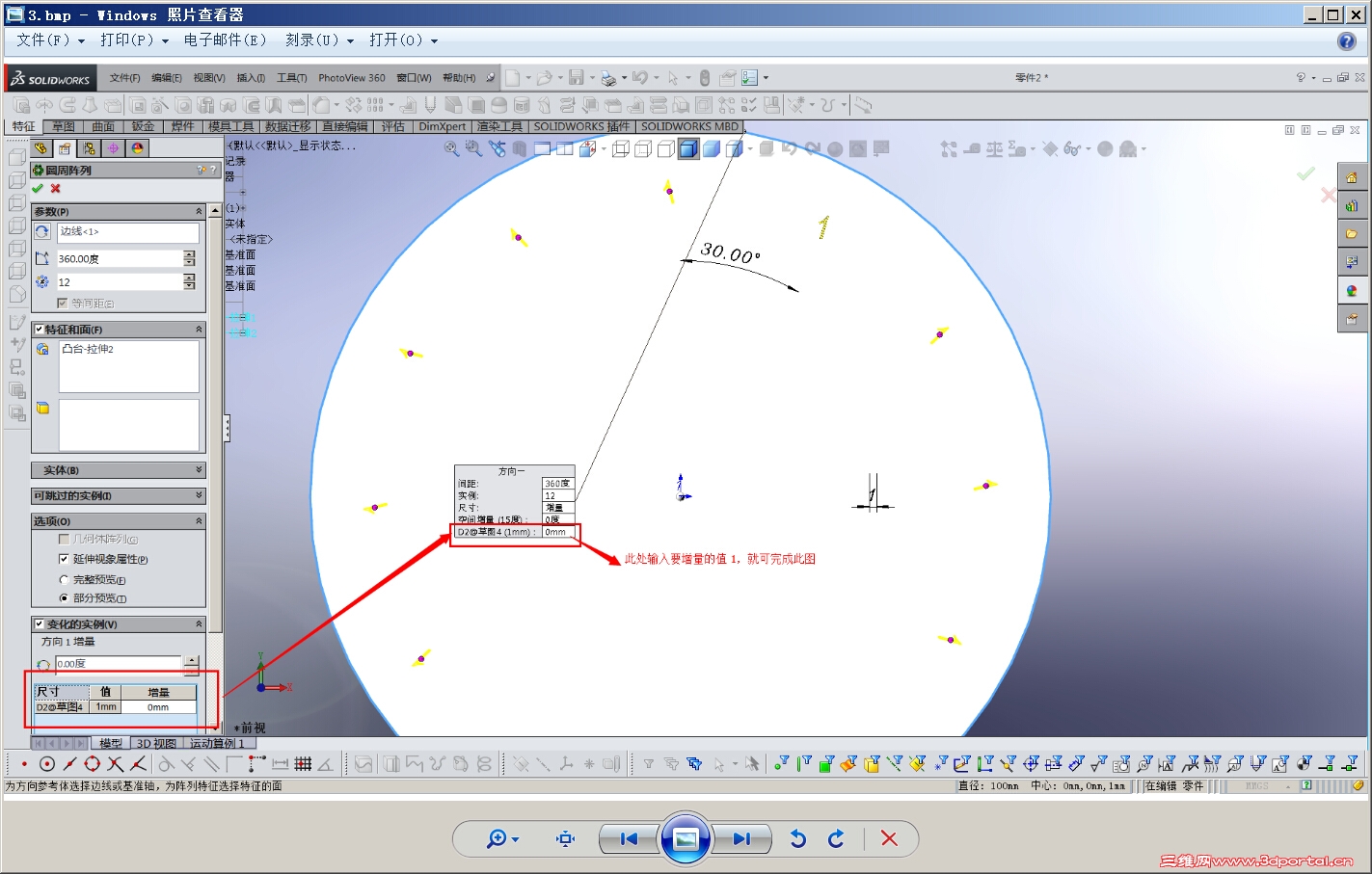Click the Print icon in SolidWorks toolbar
Screen dimensions: 1372x874
tap(608, 78)
